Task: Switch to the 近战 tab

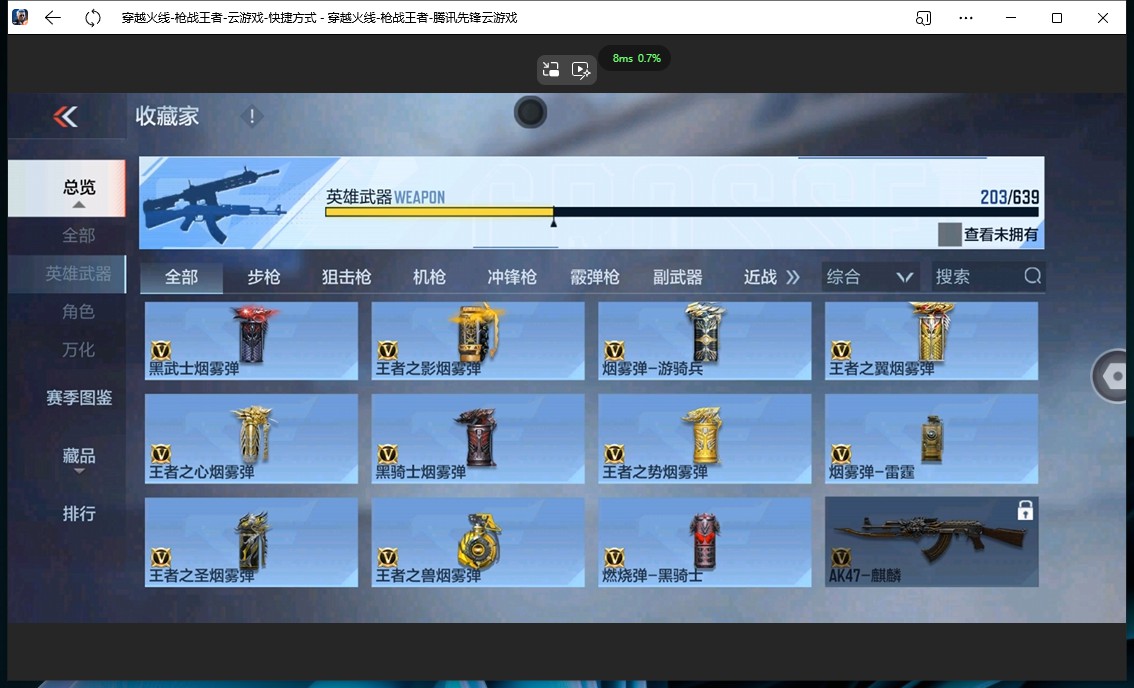Action: point(760,277)
